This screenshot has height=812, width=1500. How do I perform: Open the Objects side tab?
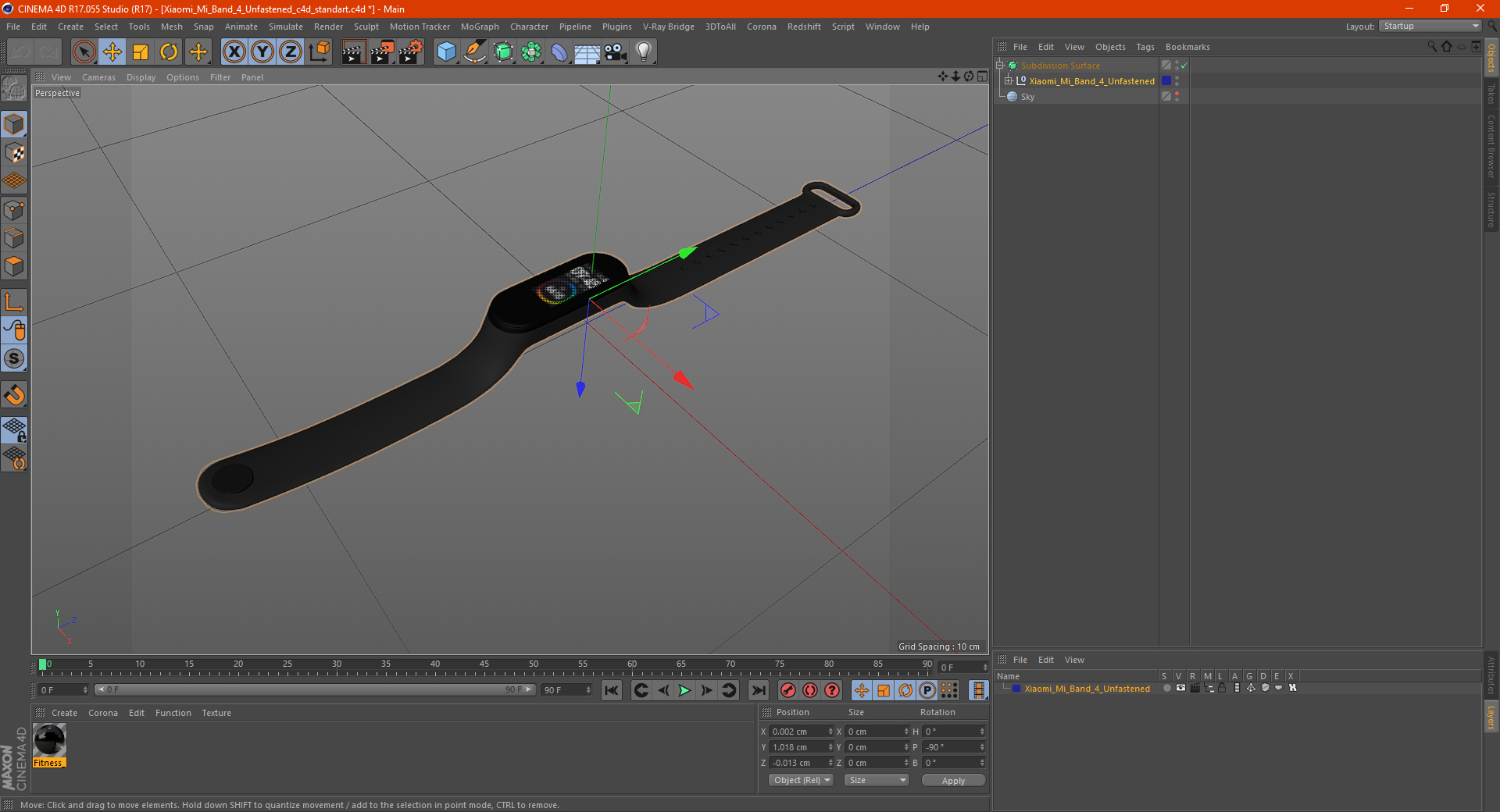[1491, 57]
